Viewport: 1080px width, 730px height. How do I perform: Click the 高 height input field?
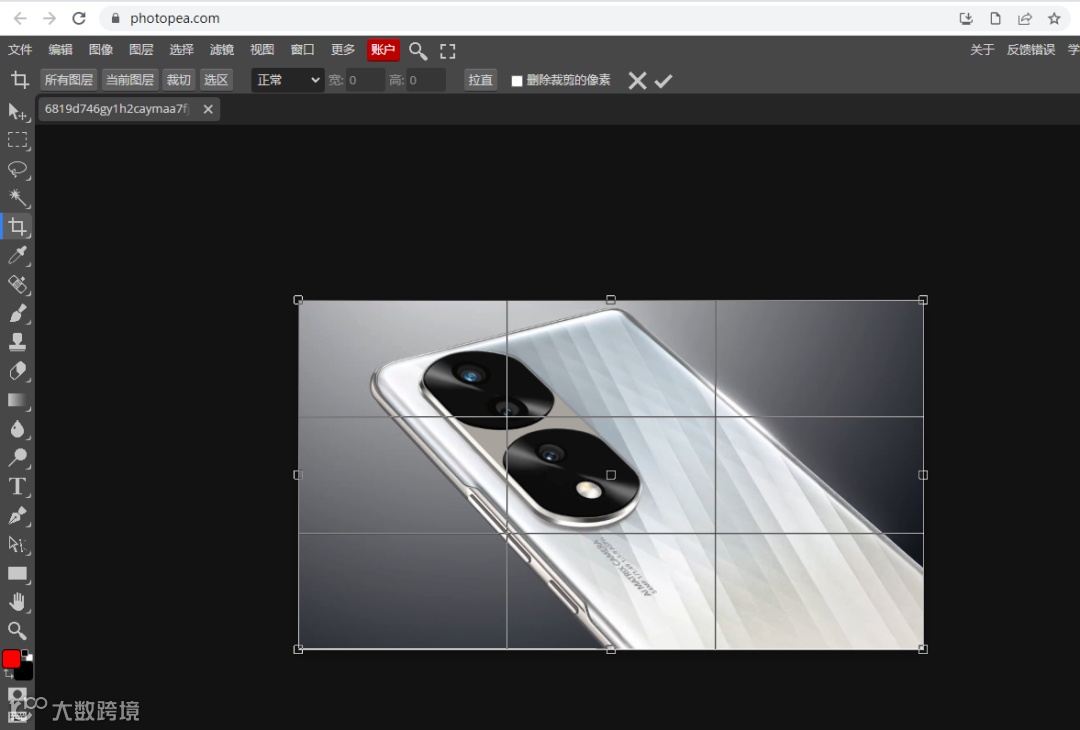point(425,81)
